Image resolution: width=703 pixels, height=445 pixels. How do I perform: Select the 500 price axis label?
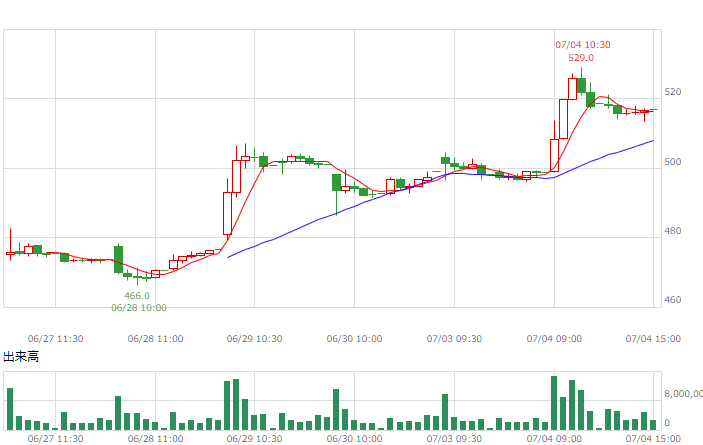point(673,162)
